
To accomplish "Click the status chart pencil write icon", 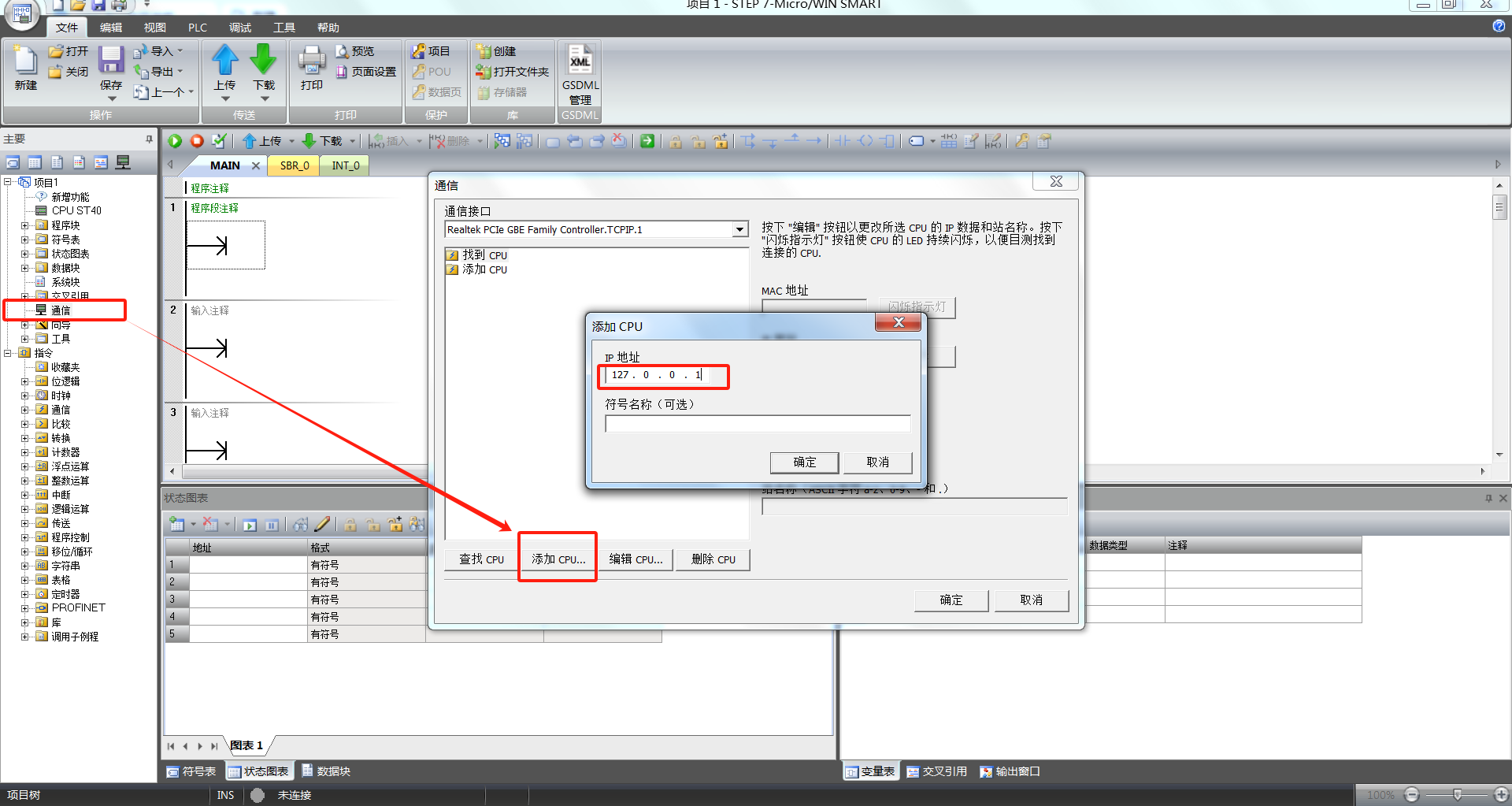I will (322, 525).
